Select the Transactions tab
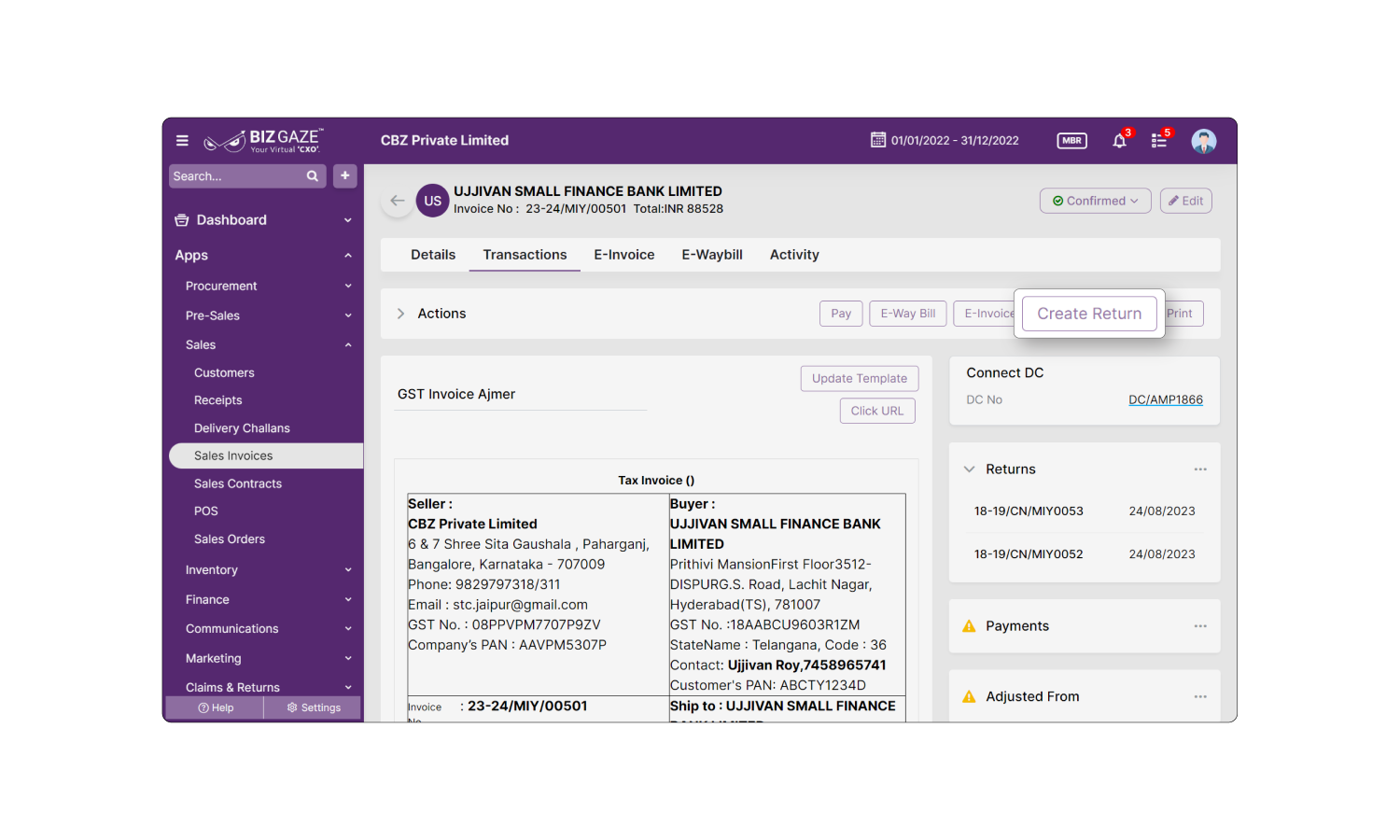Screen dimensions: 1400x840 coord(525,255)
